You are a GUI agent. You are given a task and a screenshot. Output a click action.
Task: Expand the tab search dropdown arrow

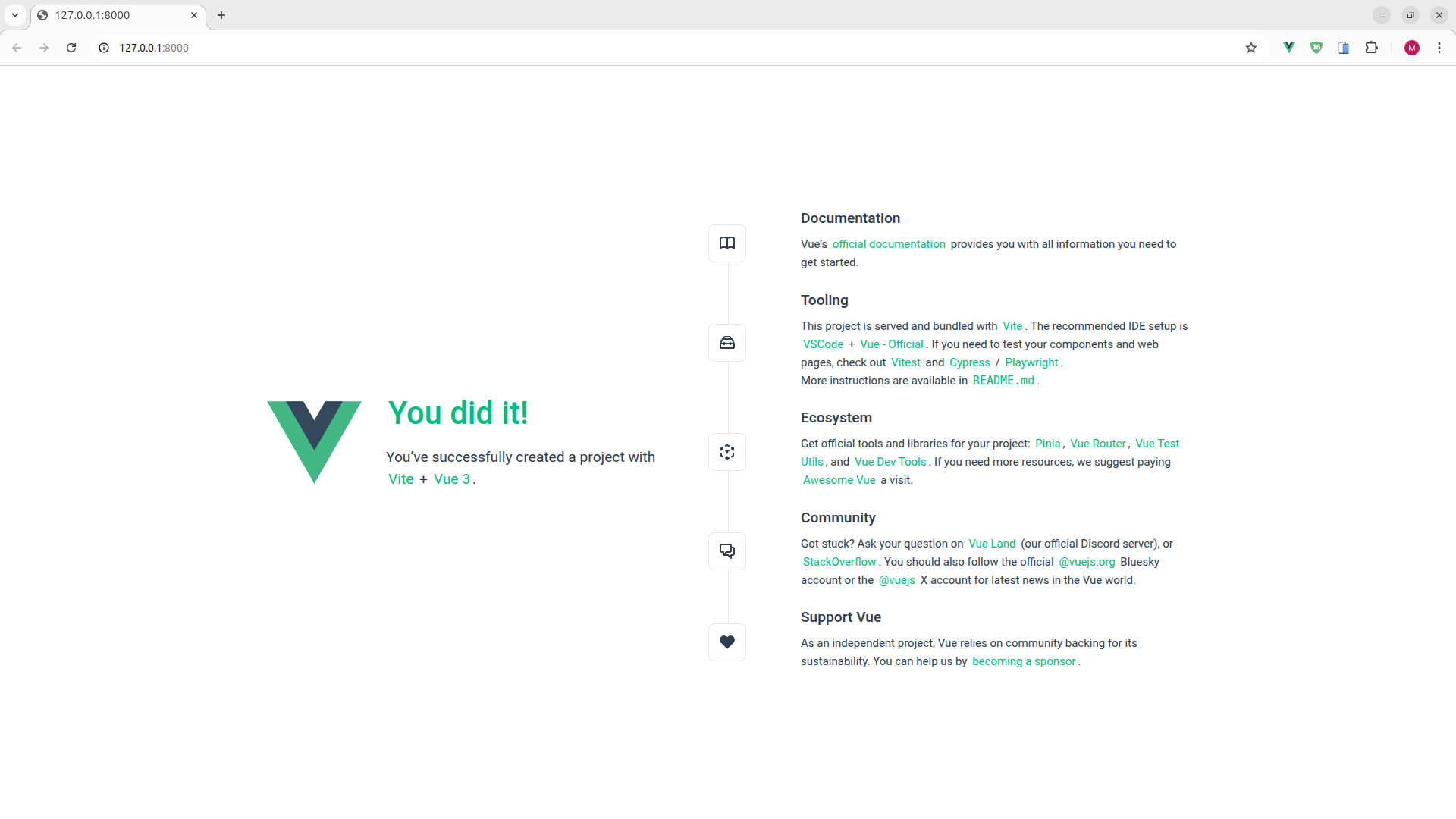tap(15, 15)
